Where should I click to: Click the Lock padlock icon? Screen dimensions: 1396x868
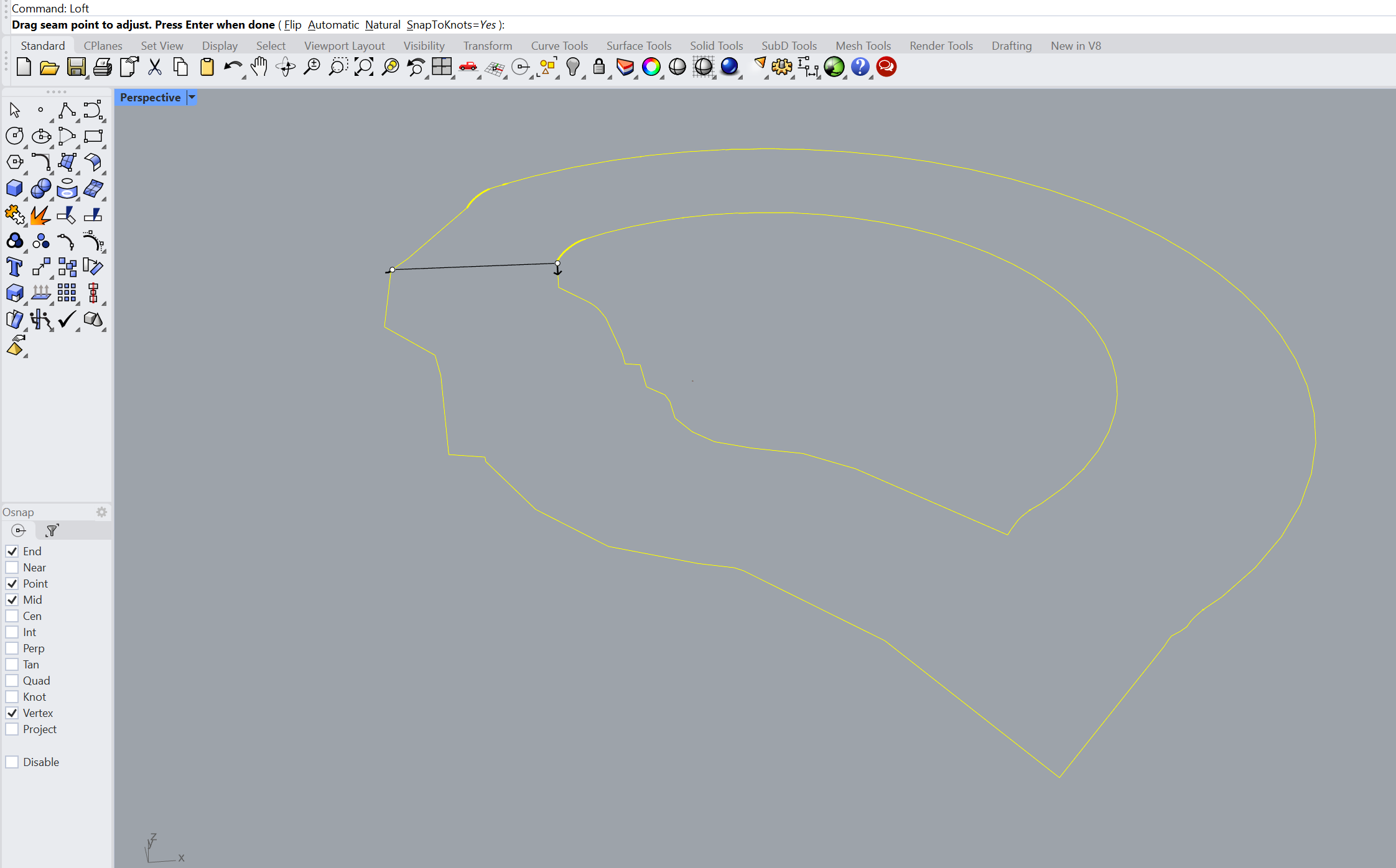pyautogui.click(x=598, y=67)
